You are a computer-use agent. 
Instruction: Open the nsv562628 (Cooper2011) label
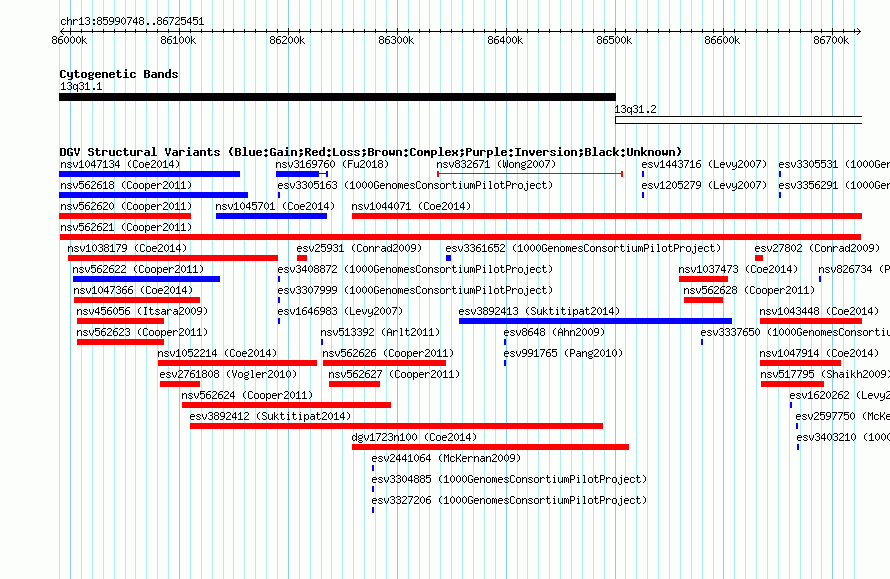click(749, 290)
